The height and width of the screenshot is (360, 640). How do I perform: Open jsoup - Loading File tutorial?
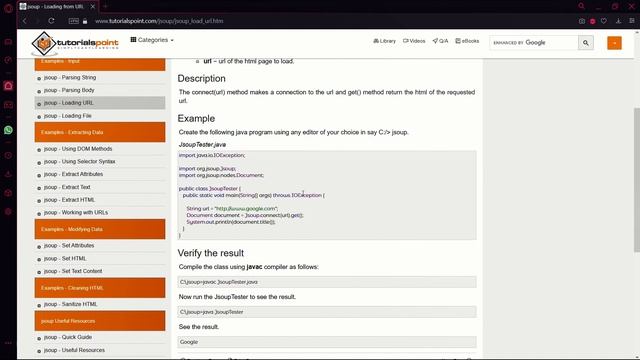coord(68,116)
